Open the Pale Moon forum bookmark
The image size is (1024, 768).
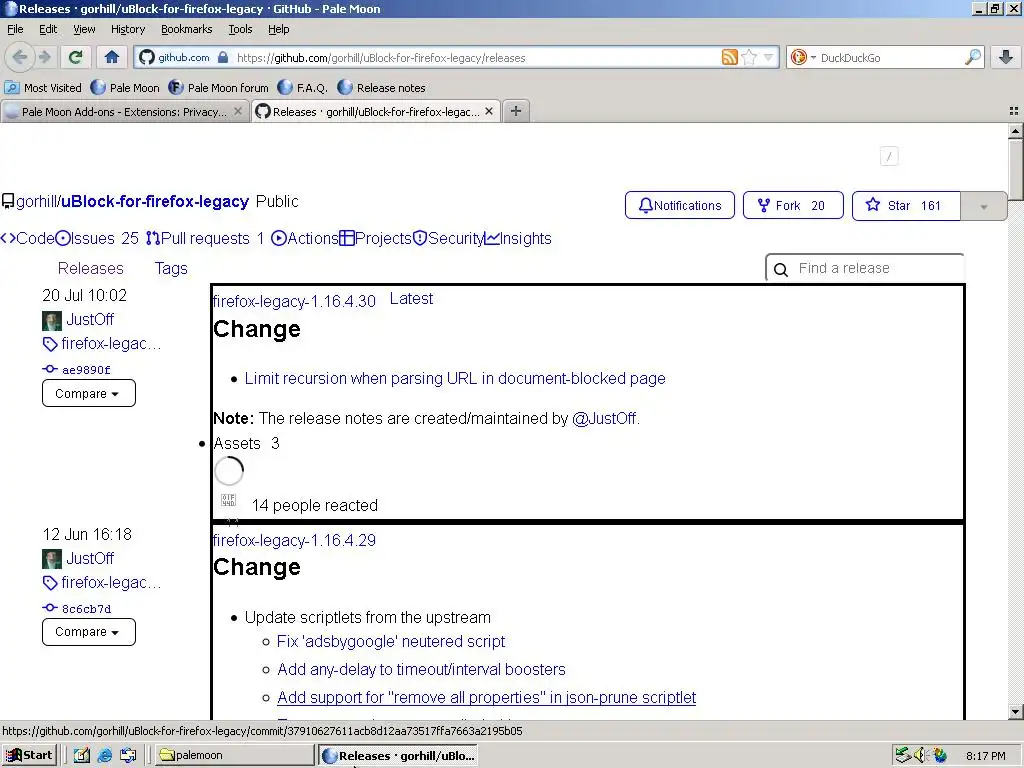pos(219,88)
